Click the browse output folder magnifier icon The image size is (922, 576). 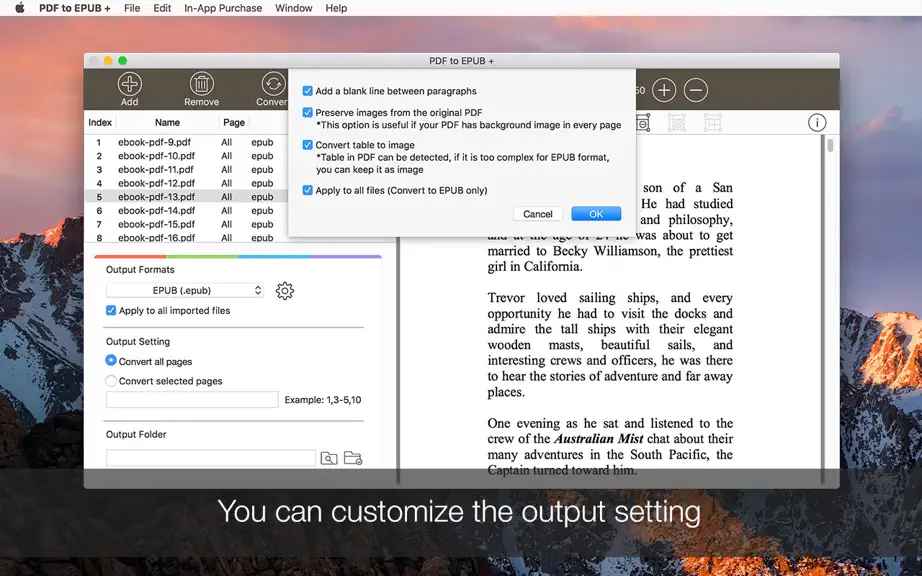tap(329, 458)
